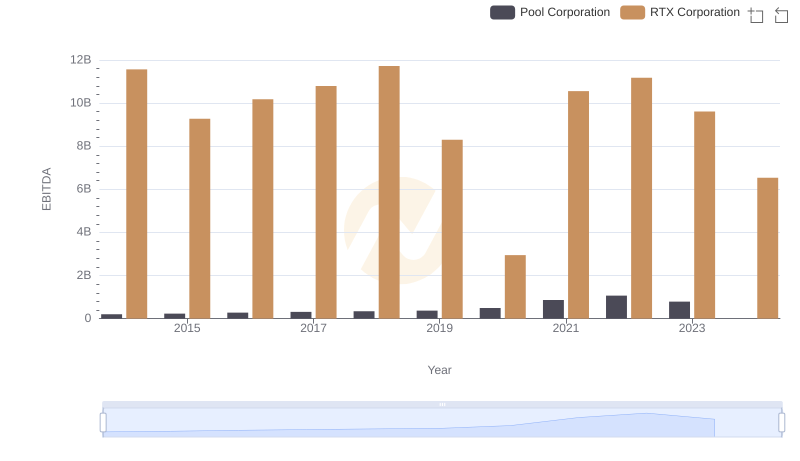Select RTX bar for 2014

[137, 194]
